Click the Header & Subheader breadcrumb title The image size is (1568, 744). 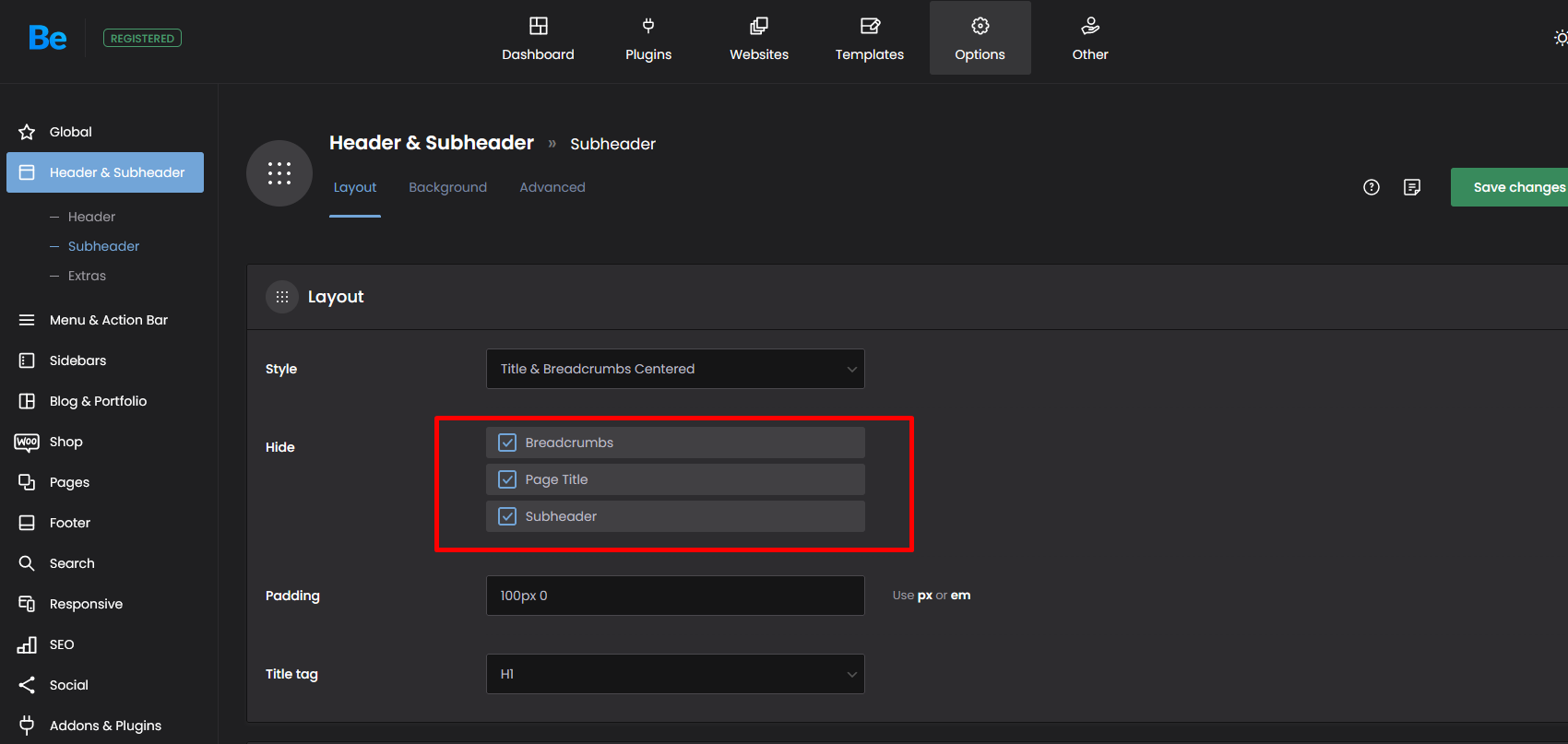(432, 143)
